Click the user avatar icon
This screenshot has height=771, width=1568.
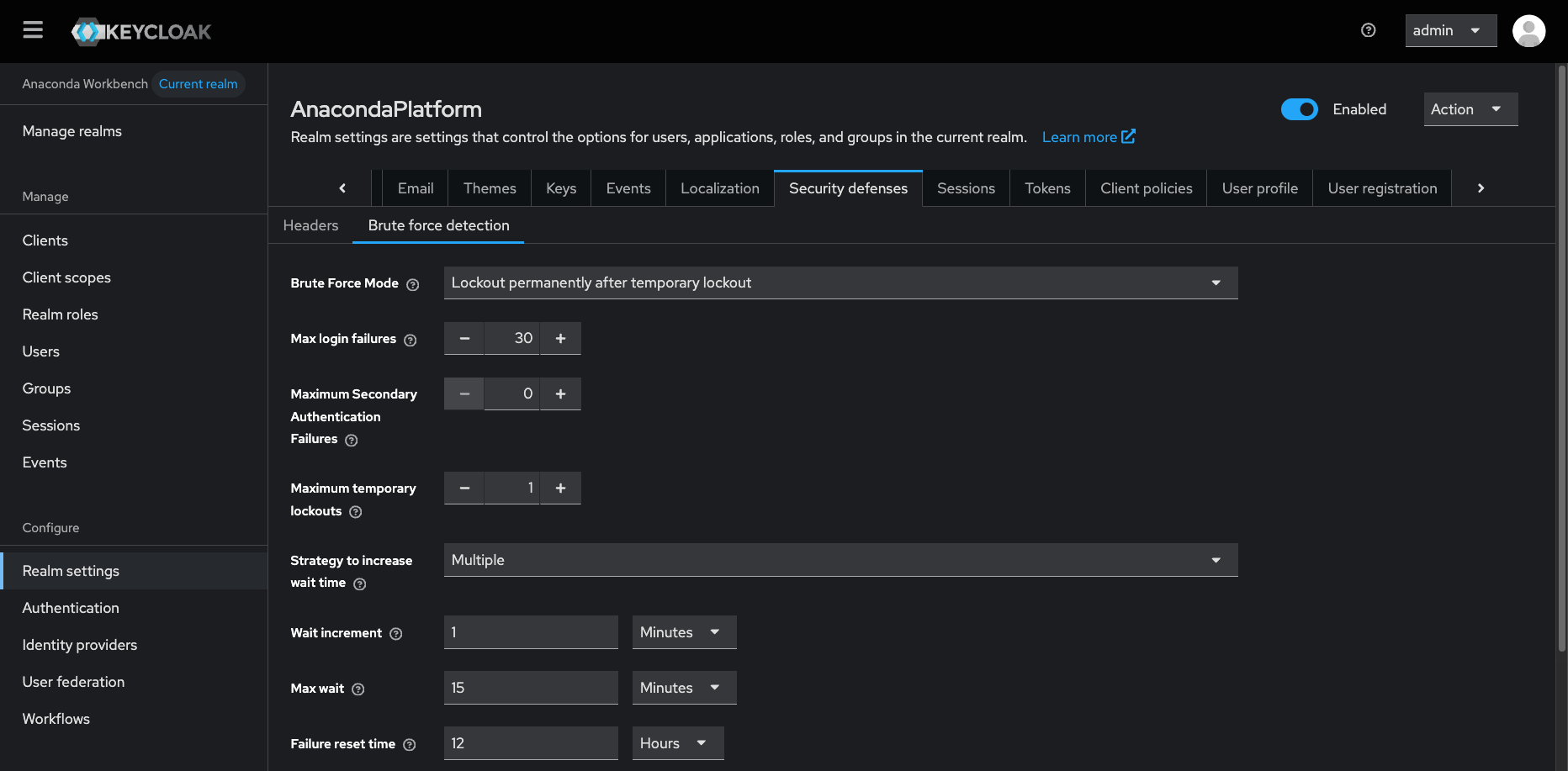coord(1528,31)
